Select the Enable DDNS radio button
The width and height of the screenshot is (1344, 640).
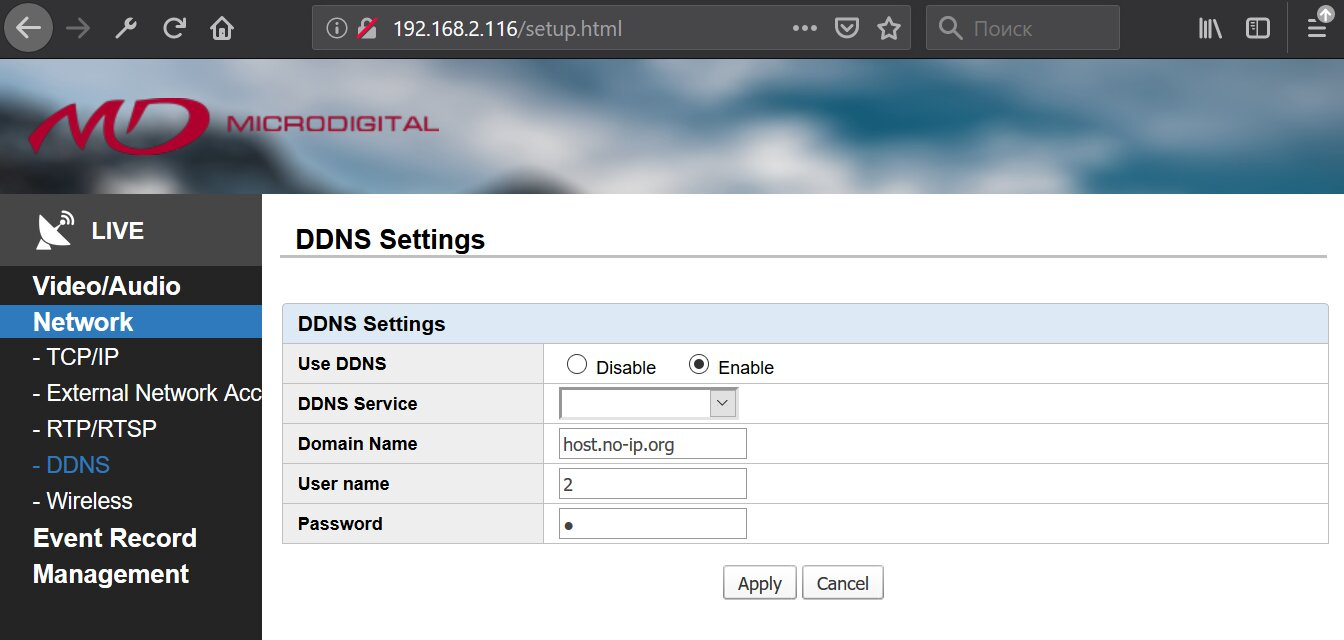click(x=699, y=365)
